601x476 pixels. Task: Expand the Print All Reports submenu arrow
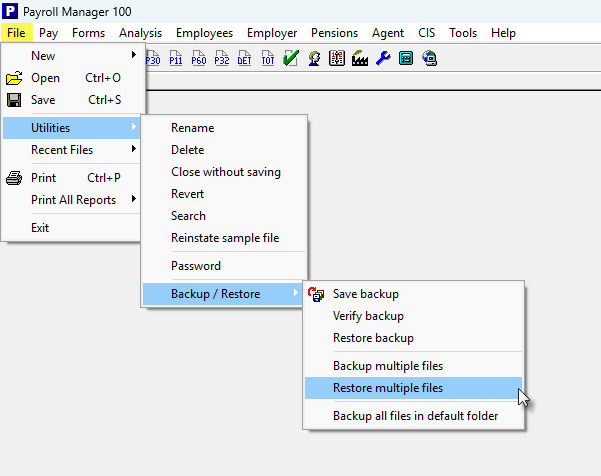[x=133, y=199]
